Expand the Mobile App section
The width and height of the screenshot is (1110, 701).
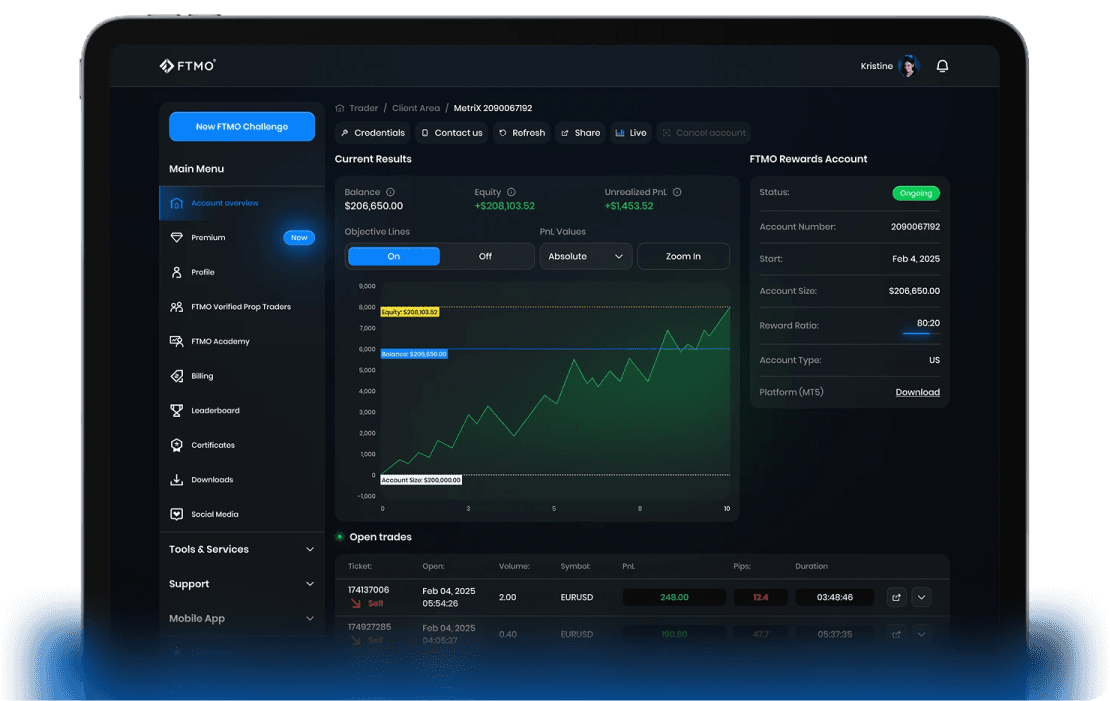(241, 618)
